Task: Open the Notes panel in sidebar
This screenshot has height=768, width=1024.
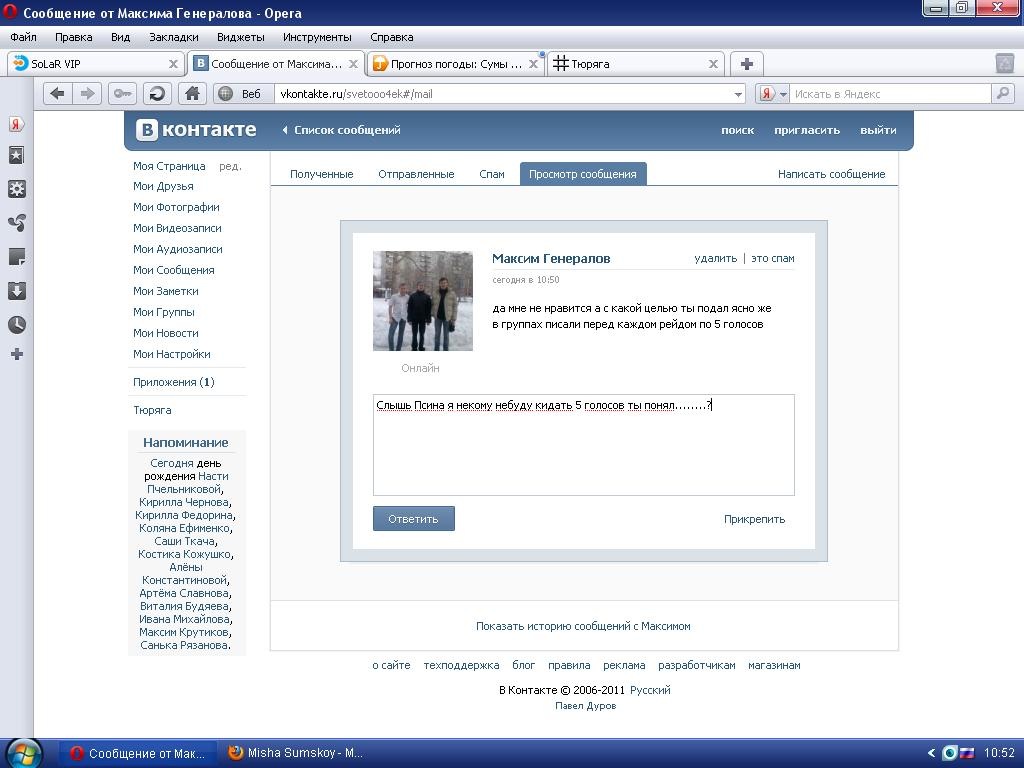Action: coord(16,257)
